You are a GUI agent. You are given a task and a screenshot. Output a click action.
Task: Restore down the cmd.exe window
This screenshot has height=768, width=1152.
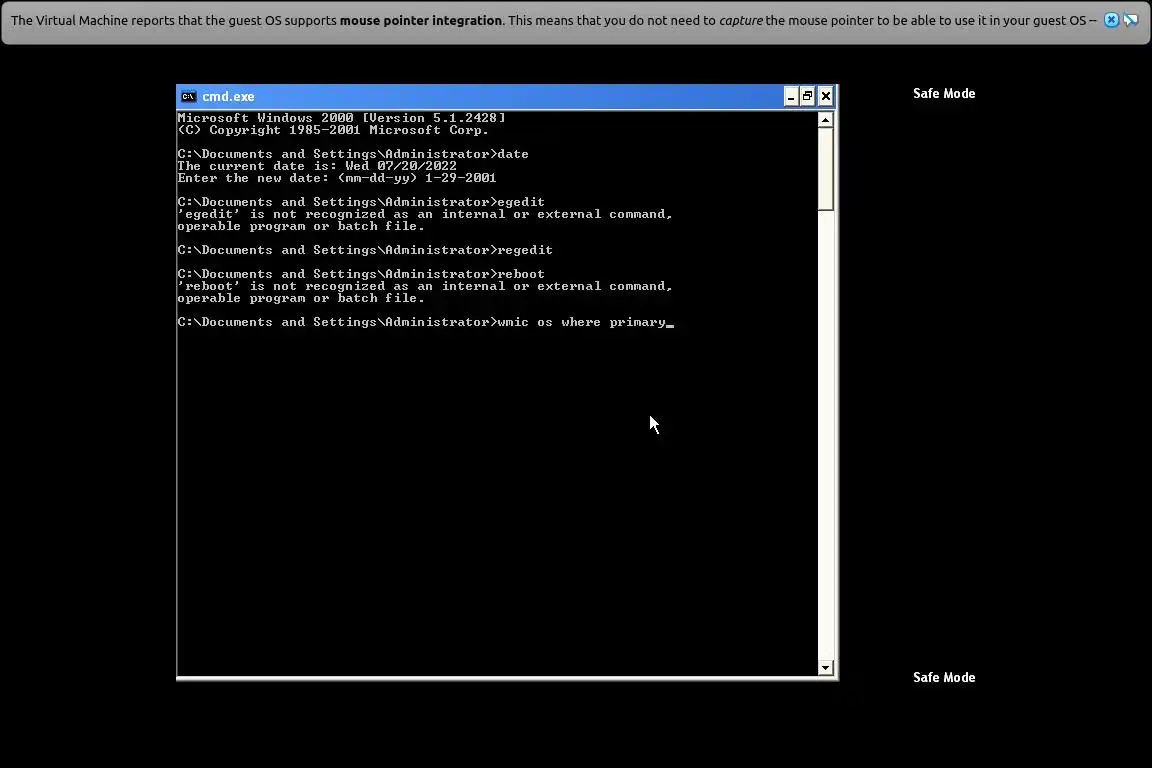click(807, 96)
